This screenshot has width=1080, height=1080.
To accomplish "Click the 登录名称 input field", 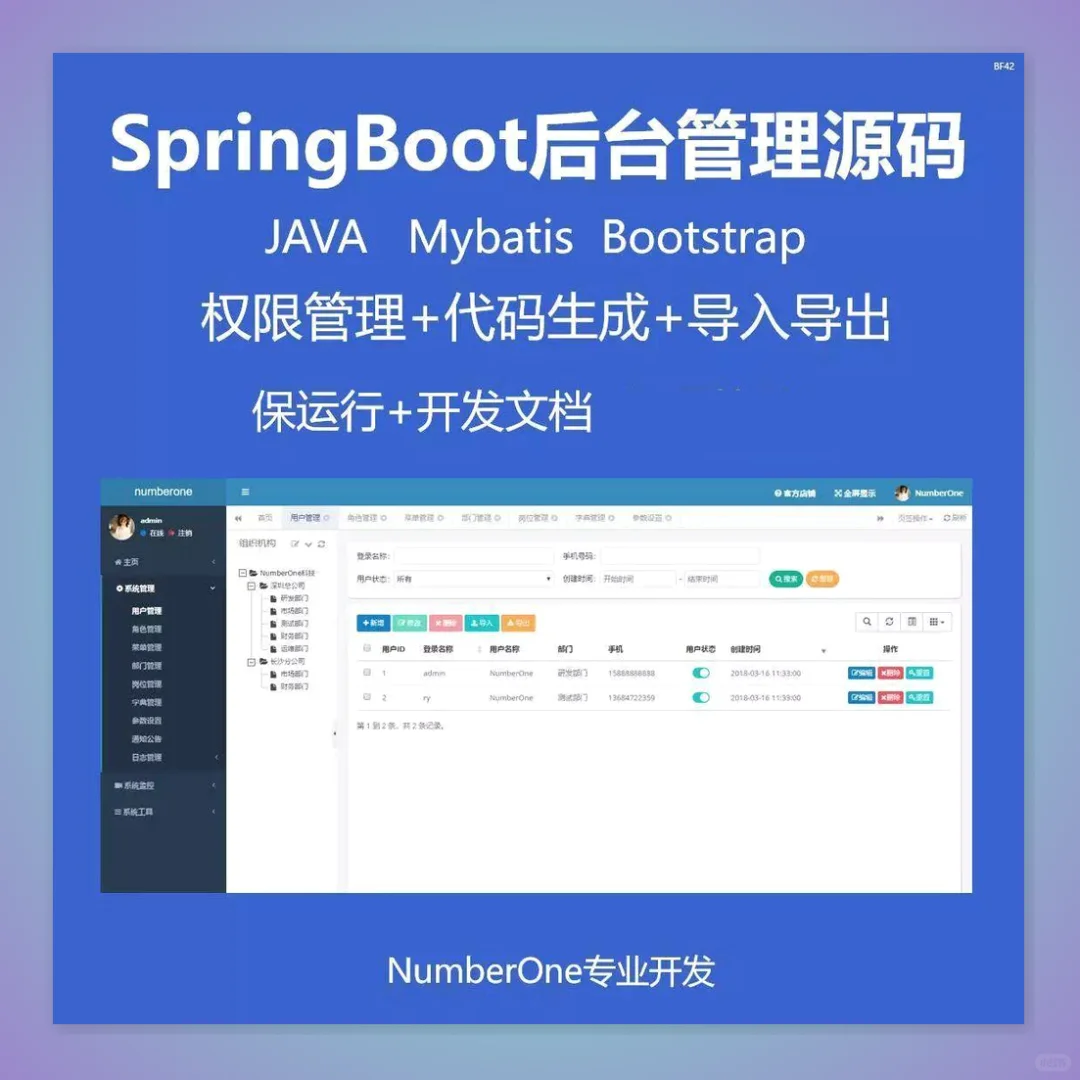I will pyautogui.click(x=475, y=556).
